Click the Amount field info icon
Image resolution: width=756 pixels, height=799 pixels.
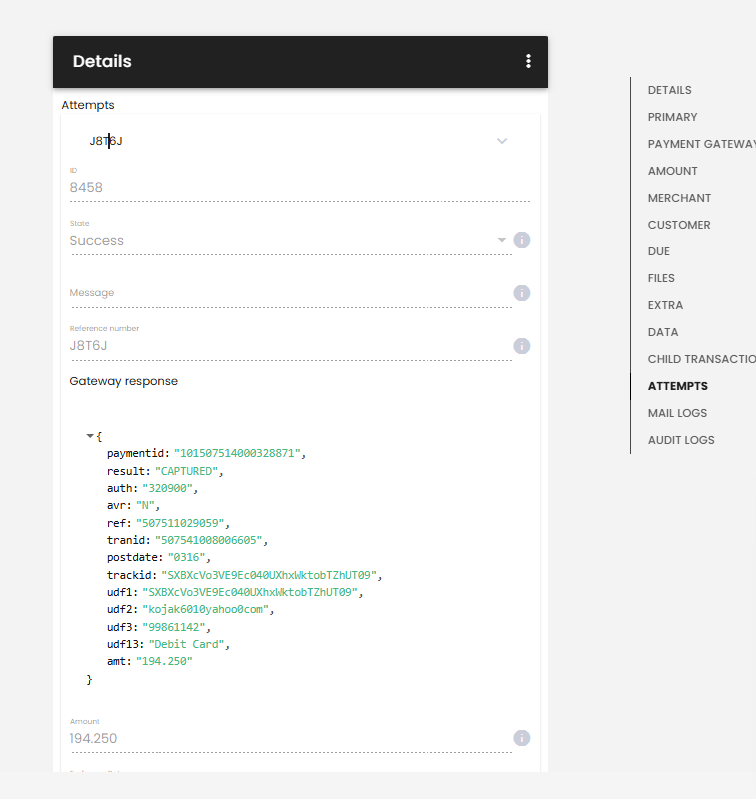521,738
